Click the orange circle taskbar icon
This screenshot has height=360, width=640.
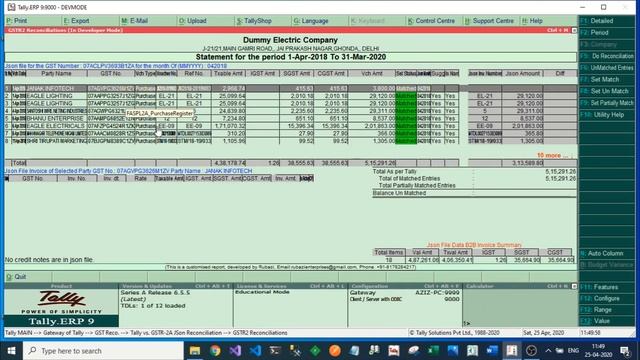[335, 351]
